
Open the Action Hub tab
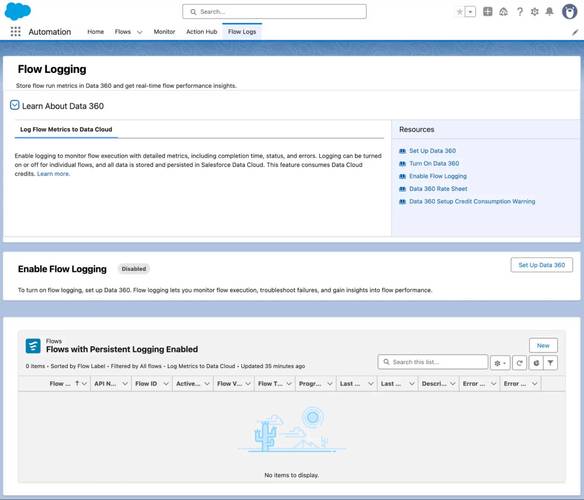point(201,32)
